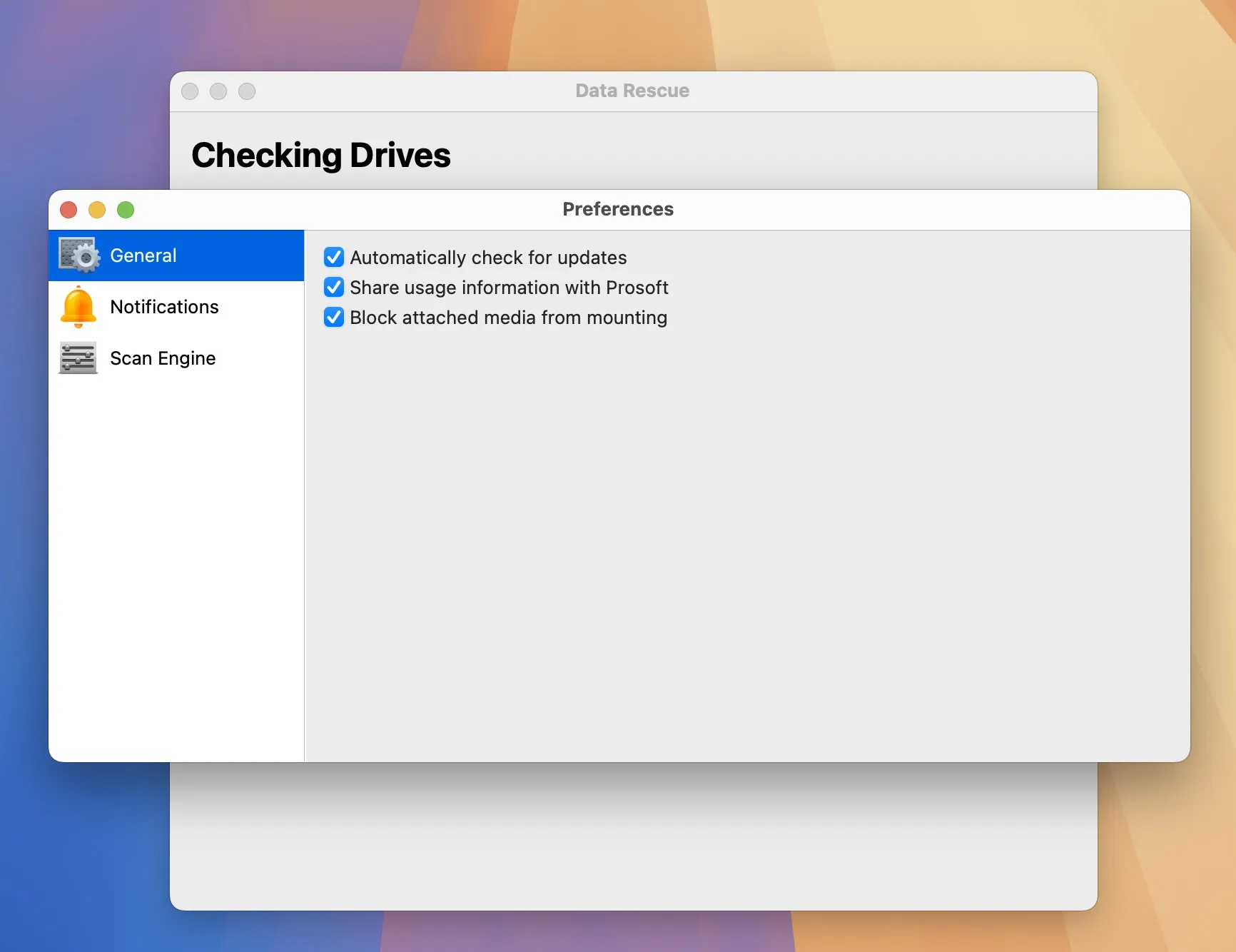Click the Preferences window title

[x=618, y=209]
